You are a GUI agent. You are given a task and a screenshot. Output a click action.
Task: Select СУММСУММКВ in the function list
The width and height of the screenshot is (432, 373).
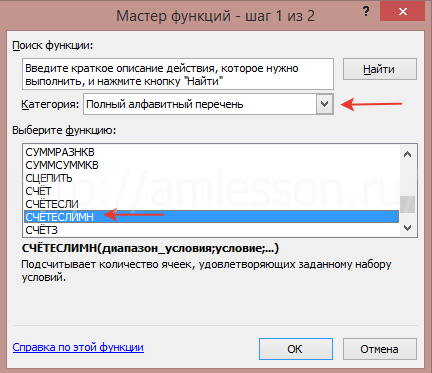(212, 165)
